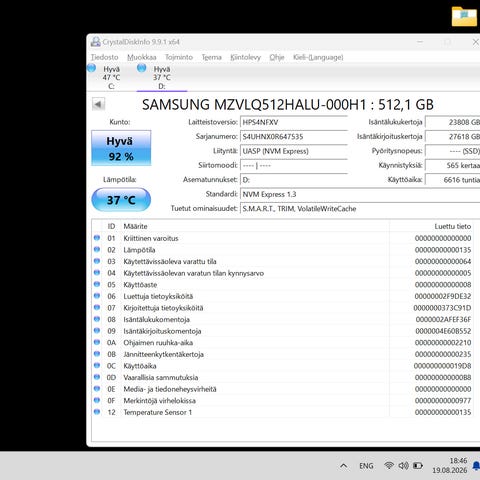Open the Toiminto menu
480x480 pixels.
(179, 57)
